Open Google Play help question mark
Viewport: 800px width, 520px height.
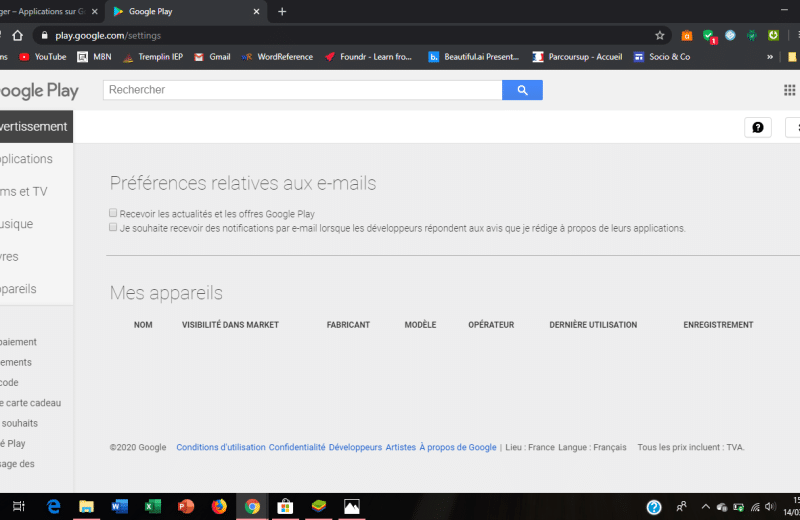click(758, 128)
